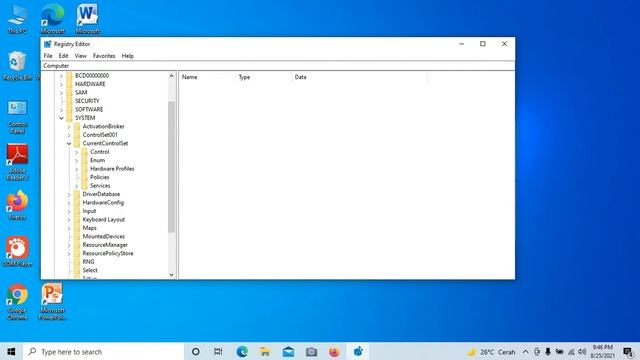
Task: Click the volume icon in system tray
Action: pos(582,352)
